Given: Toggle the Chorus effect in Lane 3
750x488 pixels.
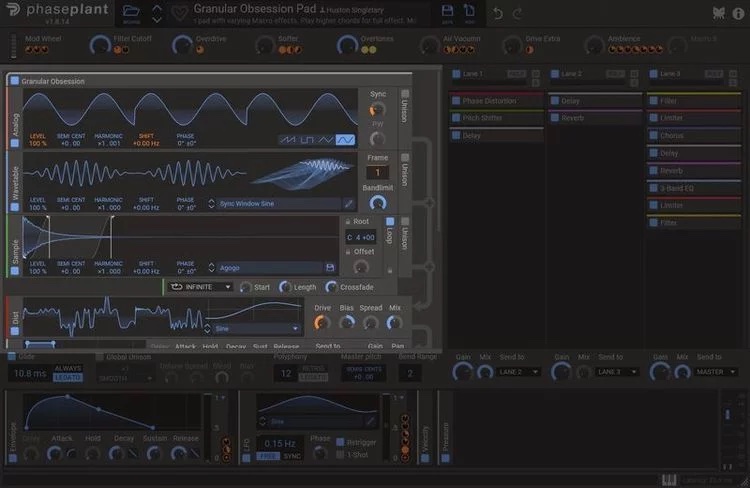Looking at the screenshot, I should point(653,135).
